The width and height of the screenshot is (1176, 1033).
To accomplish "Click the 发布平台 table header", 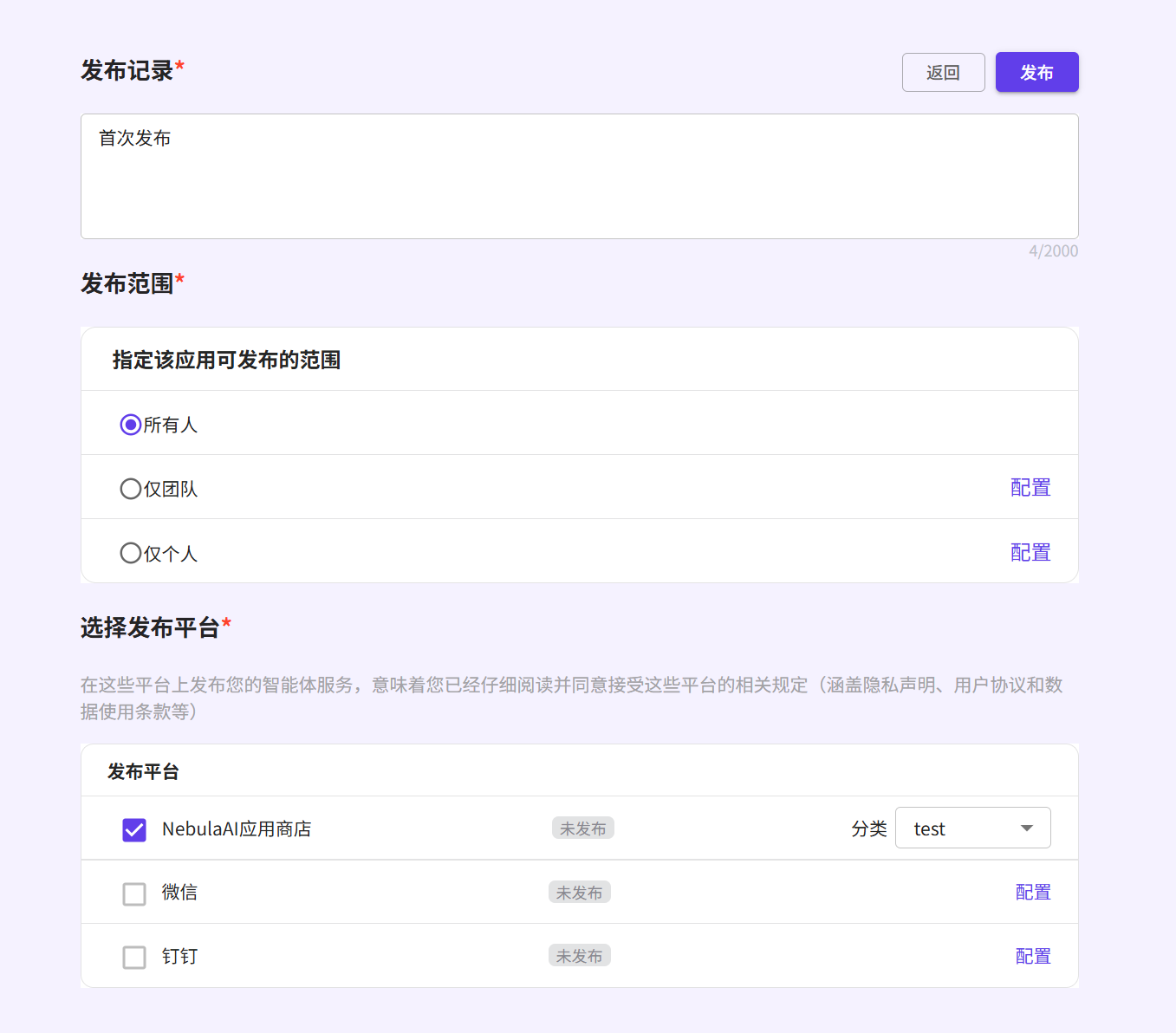I will [x=143, y=772].
